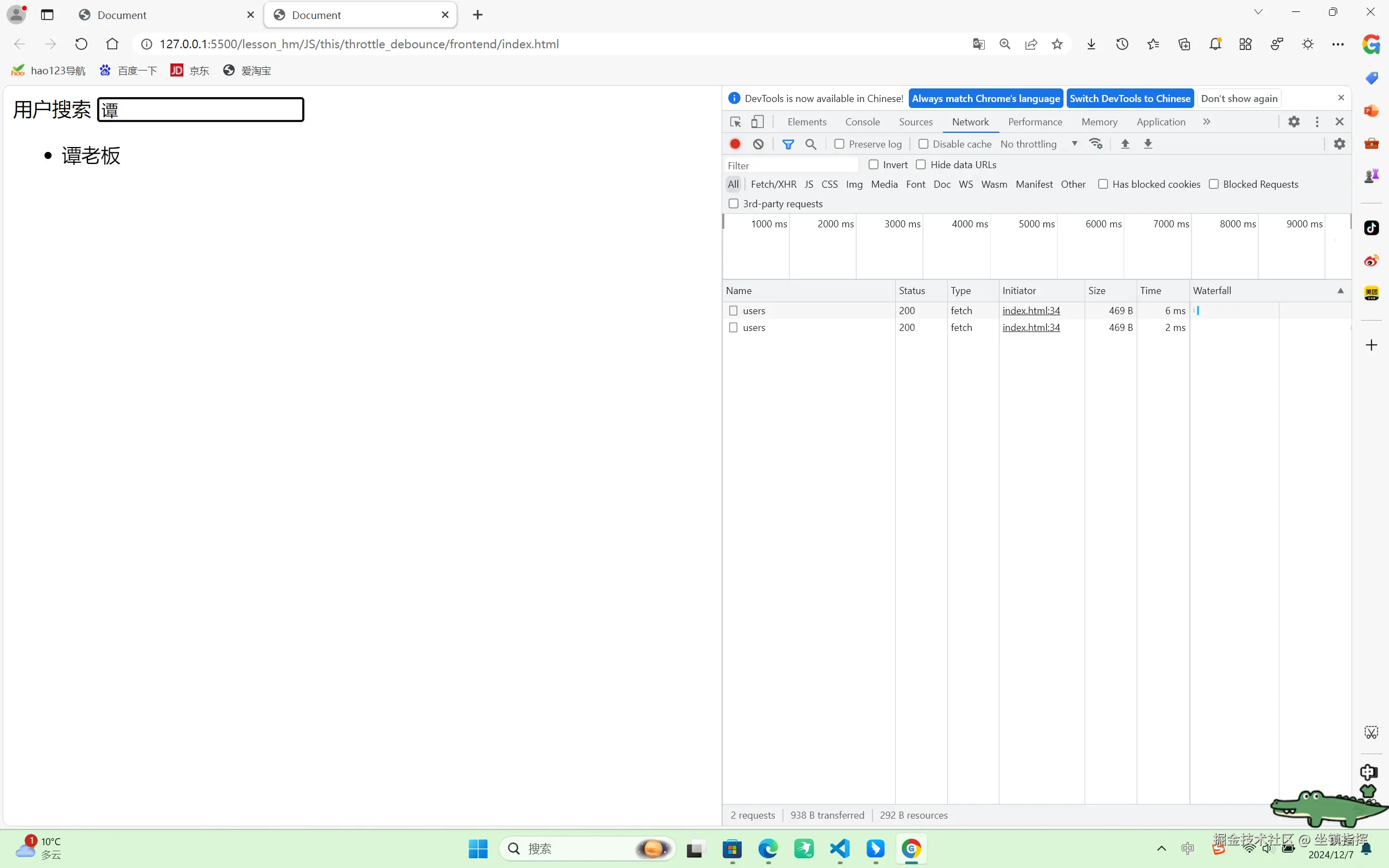Click the 用户搜索 search input field
This screenshot has height=868, width=1389.
(x=200, y=110)
